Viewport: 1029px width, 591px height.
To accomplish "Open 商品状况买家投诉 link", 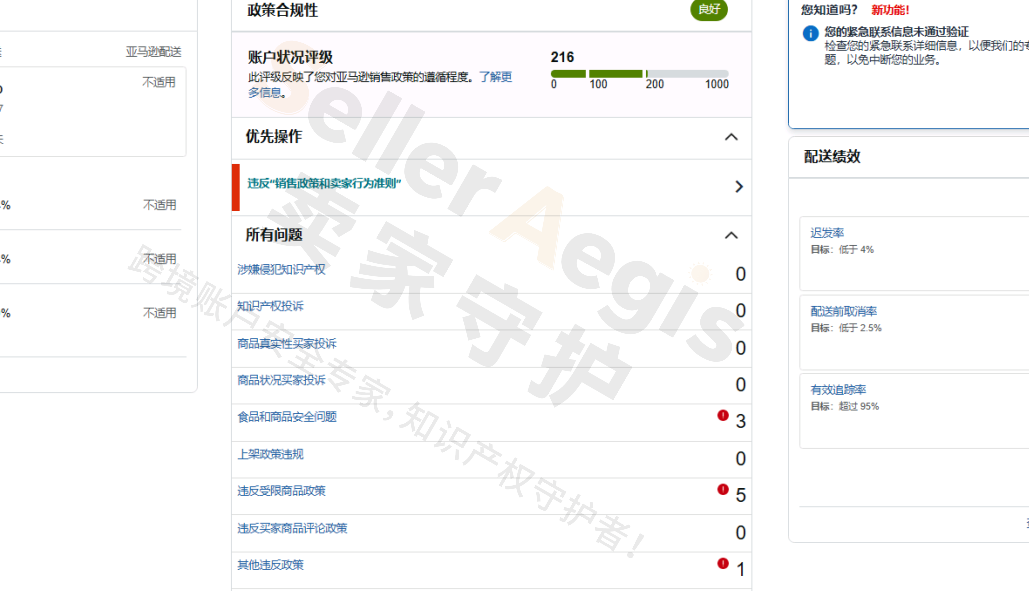I will point(281,380).
